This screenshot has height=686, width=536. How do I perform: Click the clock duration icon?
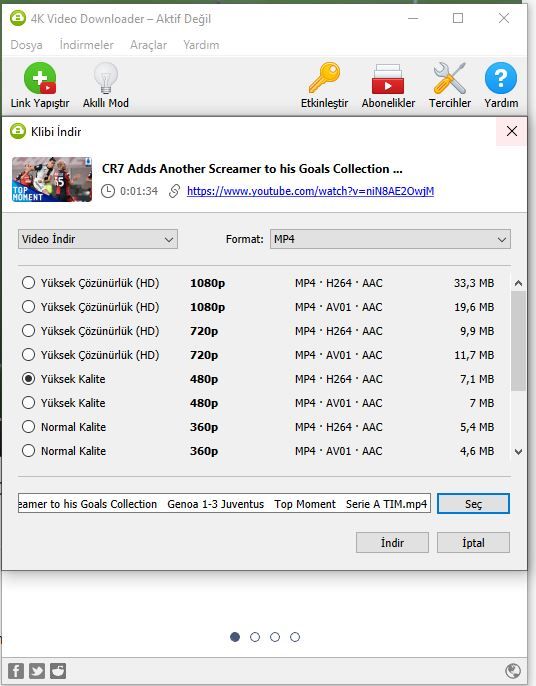[x=108, y=191]
